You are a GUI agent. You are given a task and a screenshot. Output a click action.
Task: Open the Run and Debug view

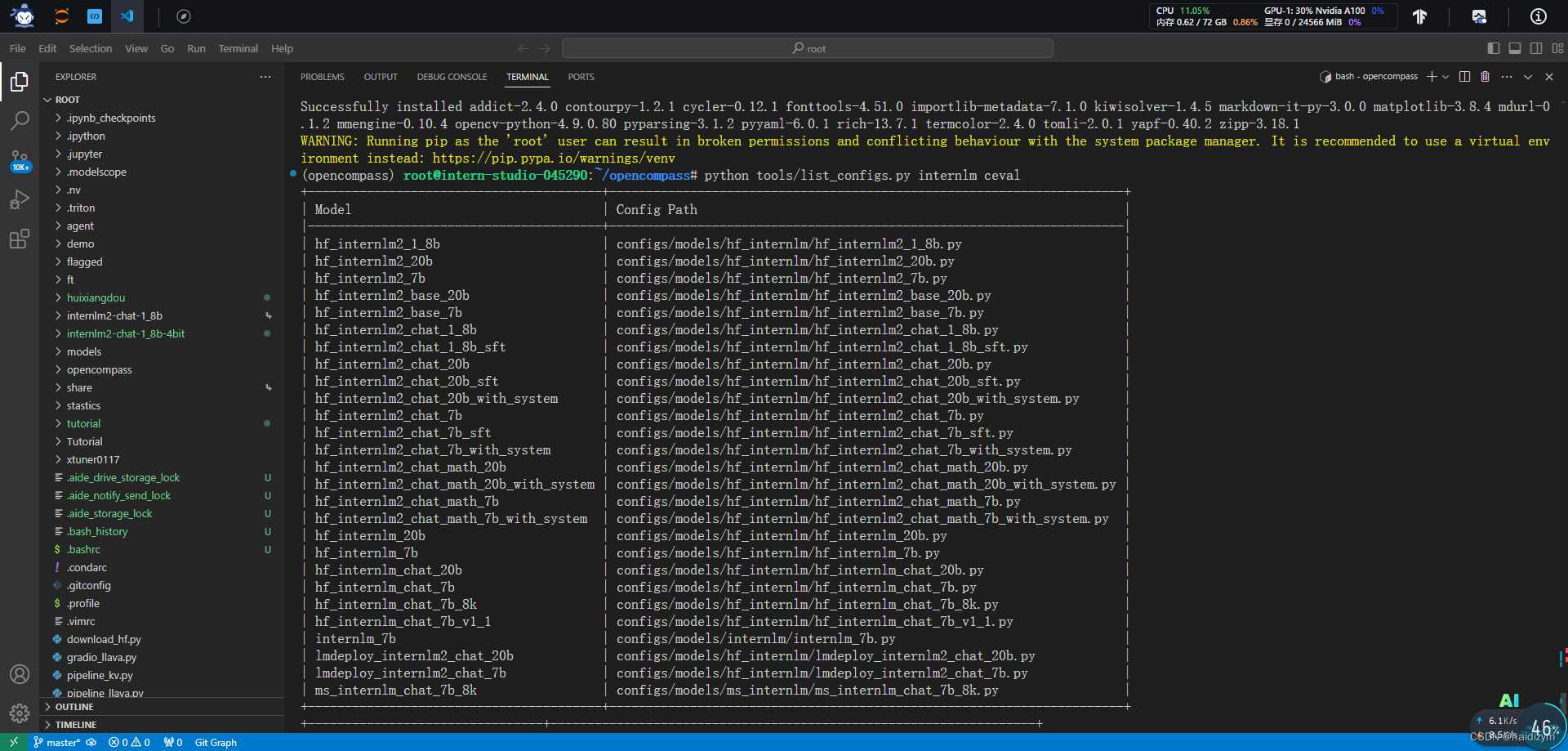click(20, 199)
